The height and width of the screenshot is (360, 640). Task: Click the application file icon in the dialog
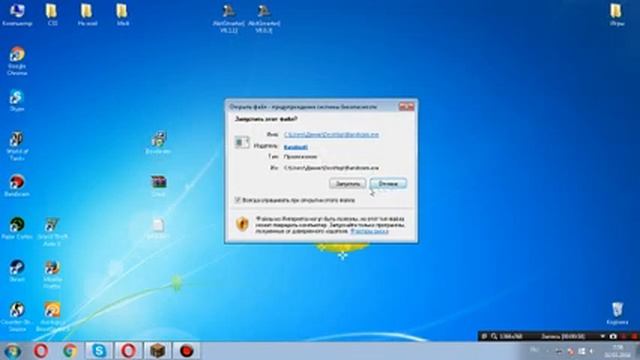pos(242,142)
